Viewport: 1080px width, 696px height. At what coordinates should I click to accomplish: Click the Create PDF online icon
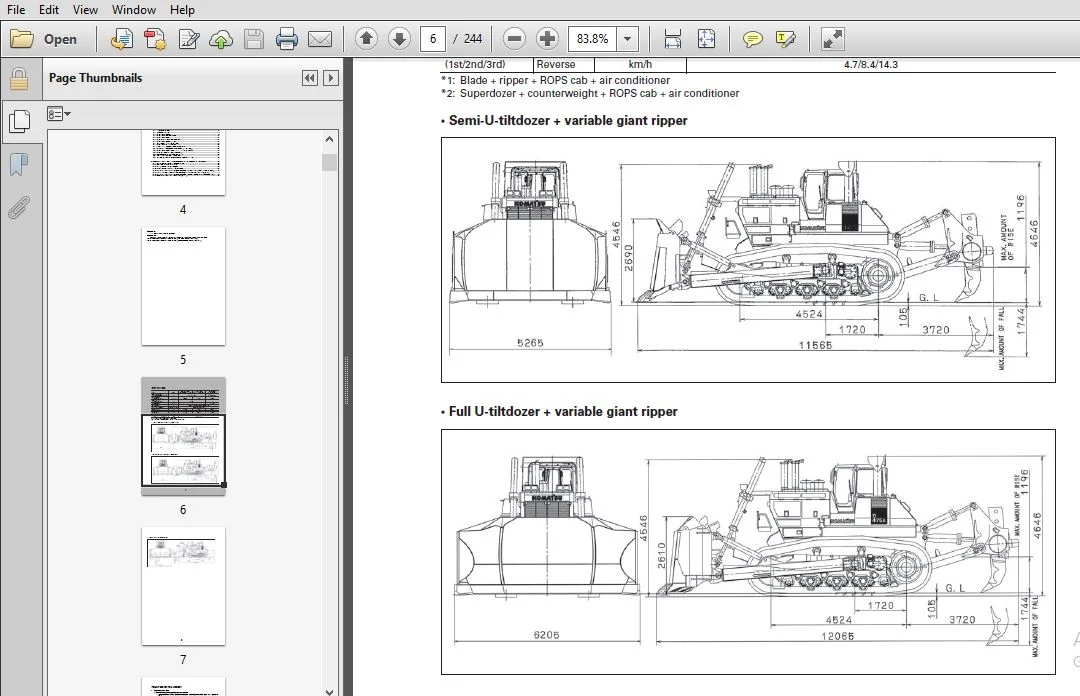122,39
